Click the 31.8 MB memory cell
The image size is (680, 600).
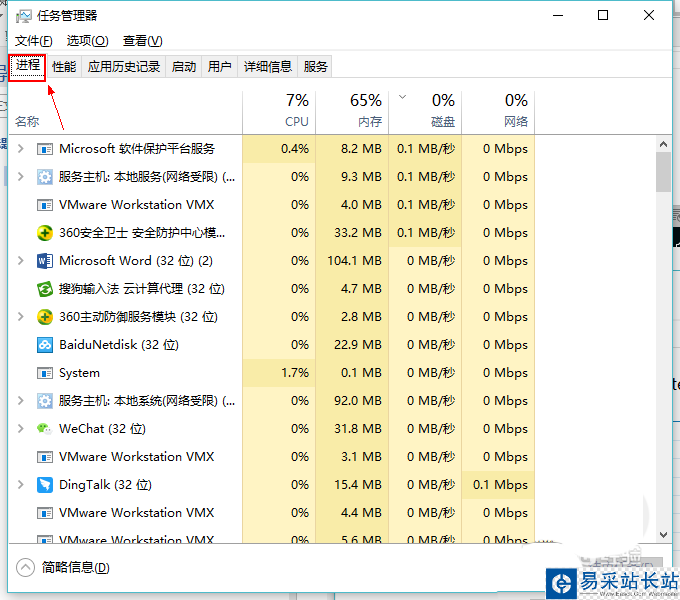(352, 429)
